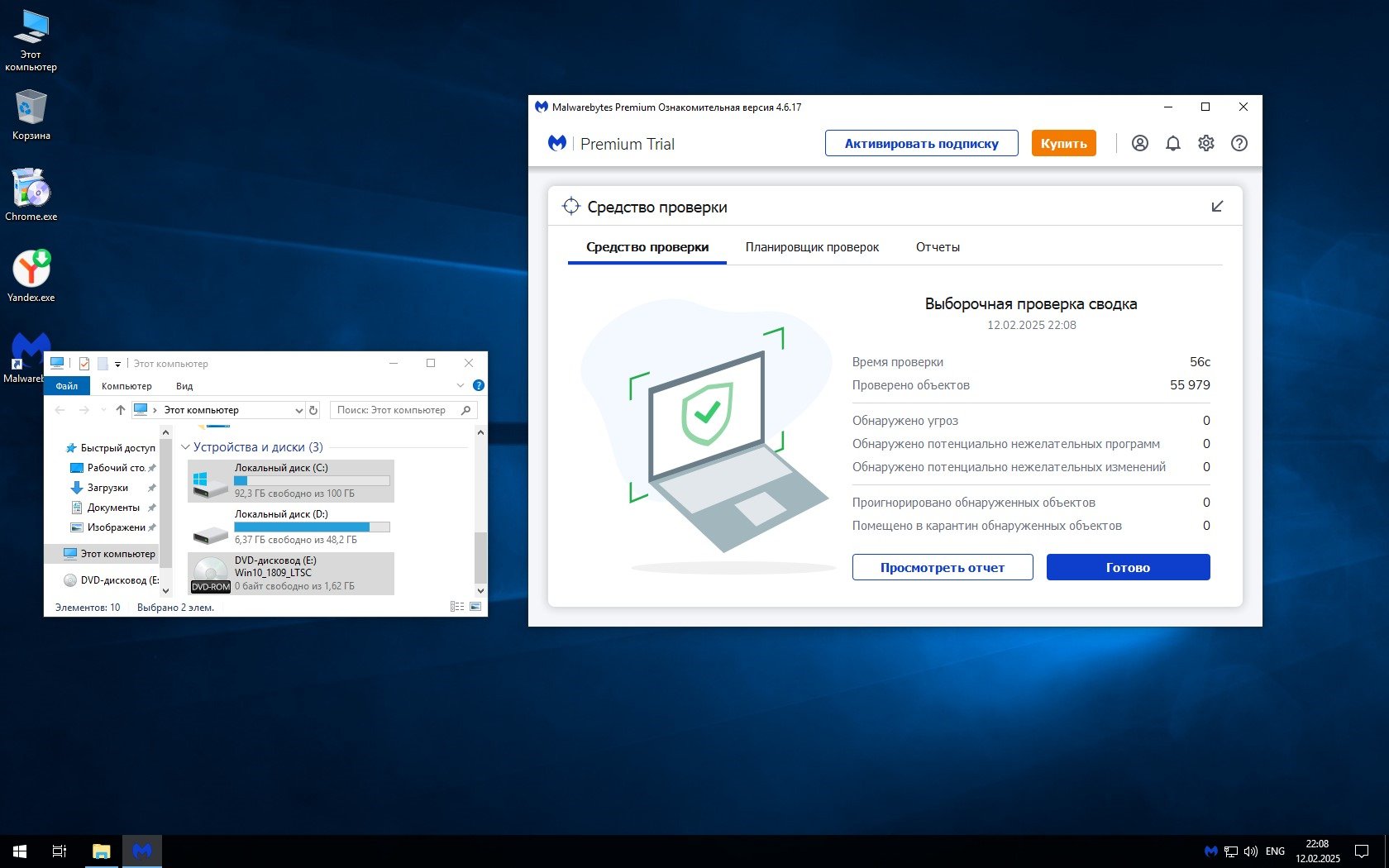Open Customize Quick Access Toolbar dropdown
The height and width of the screenshot is (868, 1389).
(117, 364)
